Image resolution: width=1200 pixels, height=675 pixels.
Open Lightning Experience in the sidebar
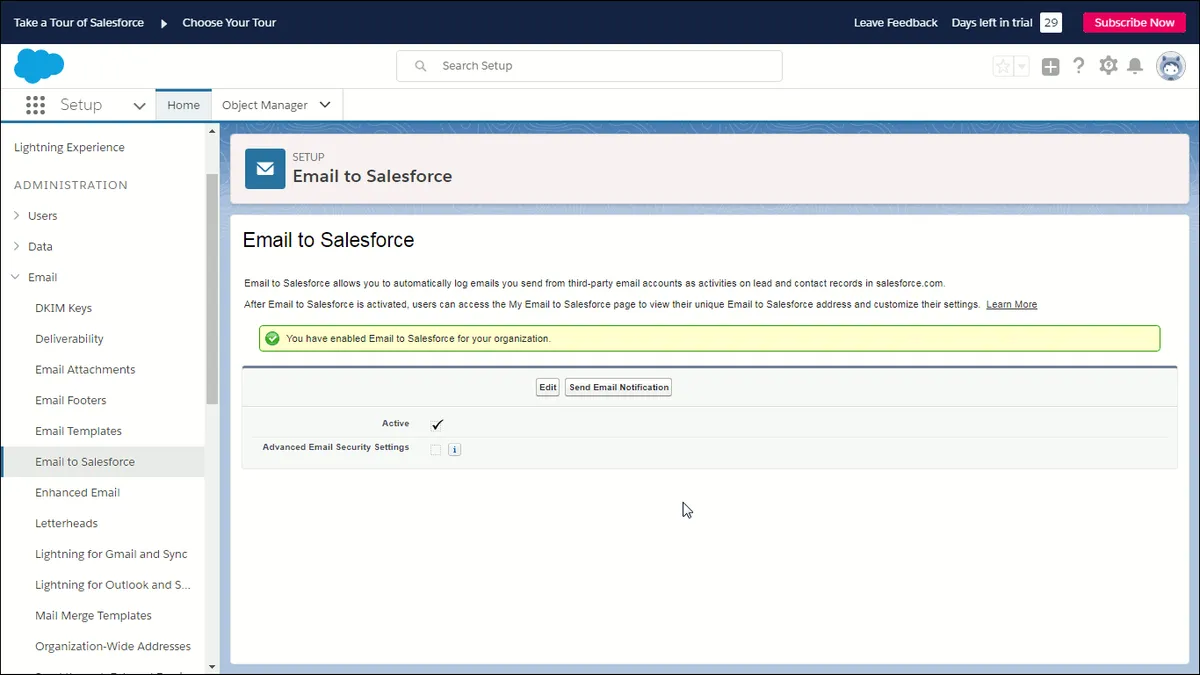point(69,148)
